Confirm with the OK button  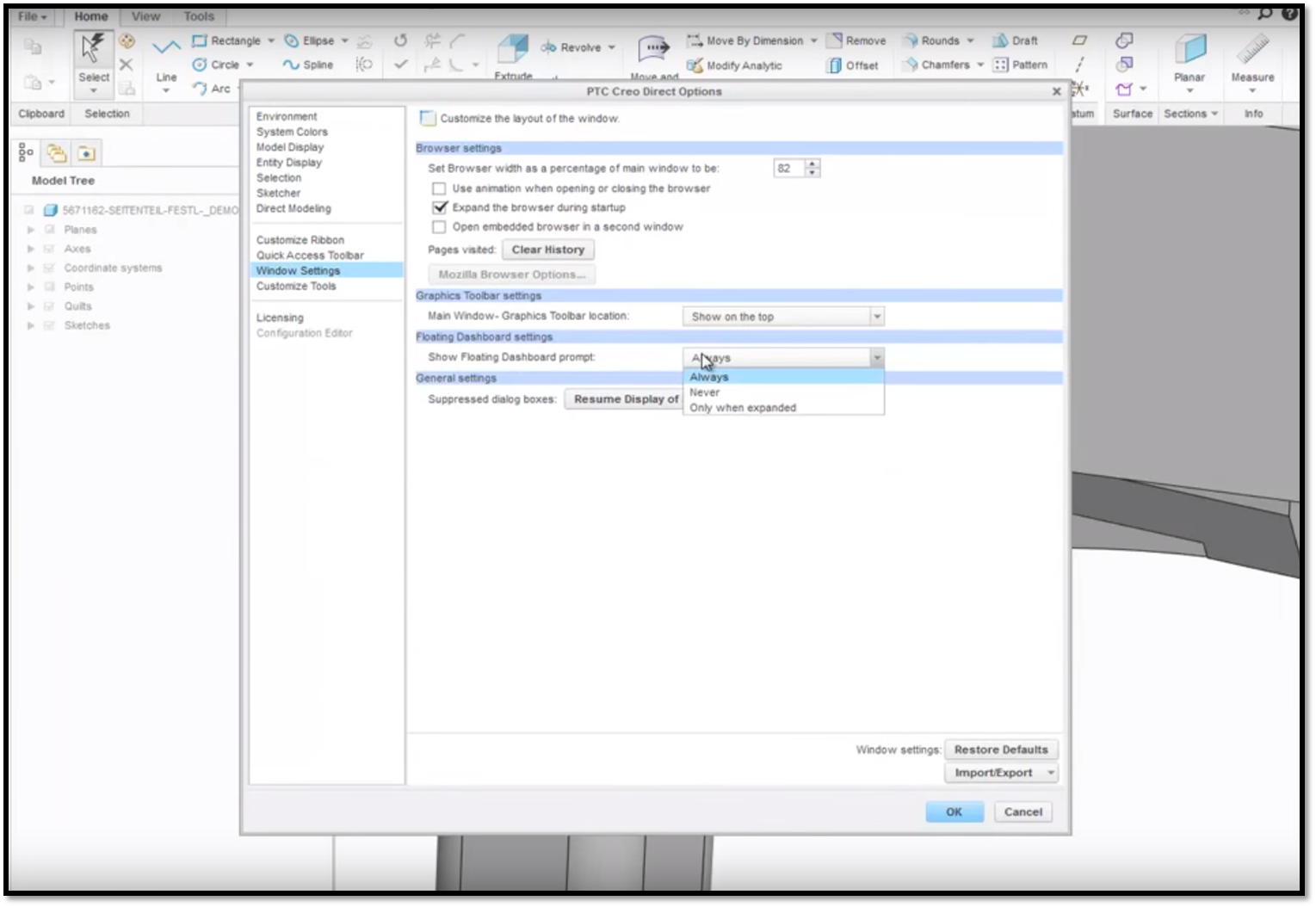(954, 811)
